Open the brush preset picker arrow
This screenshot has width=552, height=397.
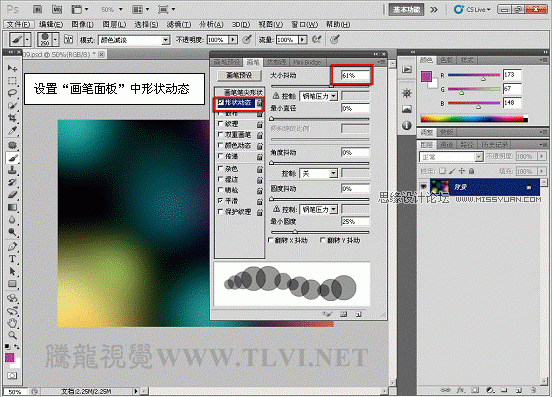pos(55,39)
